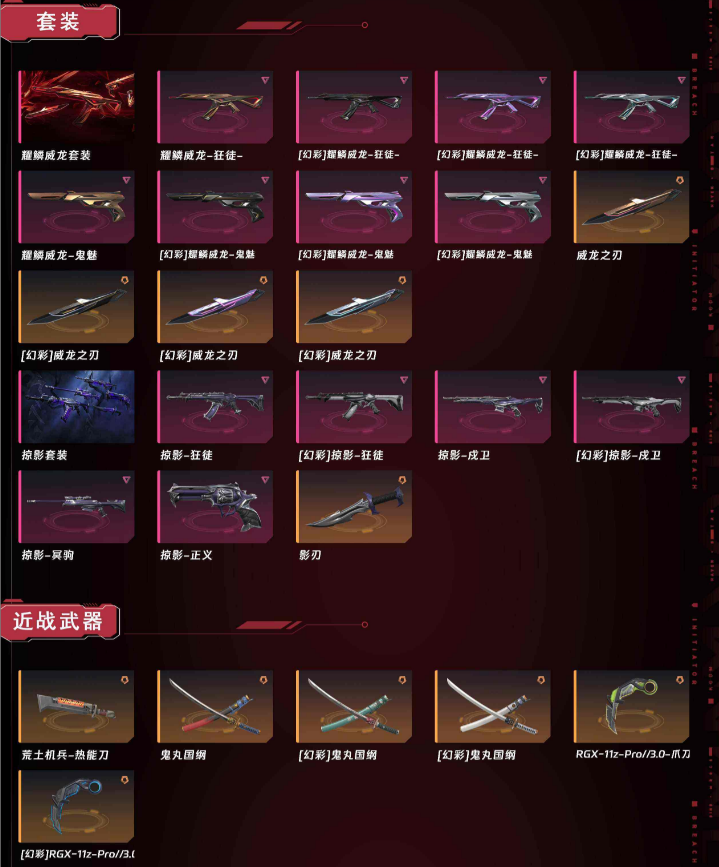Pick the green RGX-11z-Pro//3.0-爪刀 karambit

[x=632, y=707]
